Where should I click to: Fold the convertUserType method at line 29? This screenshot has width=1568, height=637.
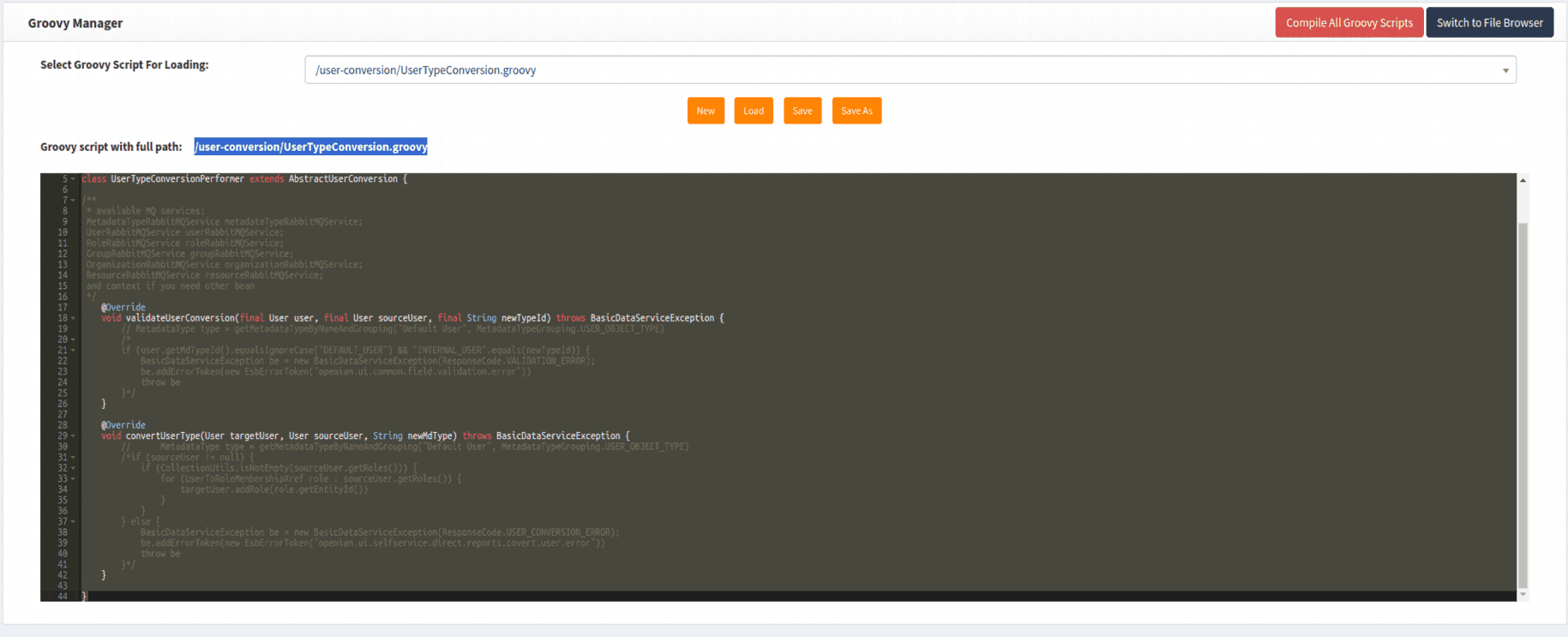point(73,436)
